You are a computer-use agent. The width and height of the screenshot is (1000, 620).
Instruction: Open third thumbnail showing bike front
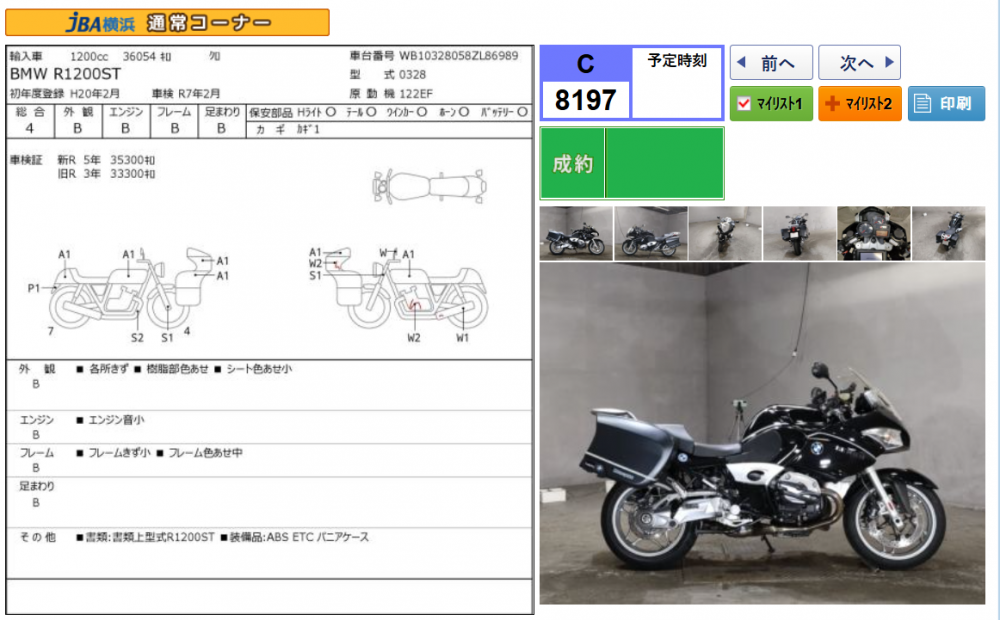725,233
